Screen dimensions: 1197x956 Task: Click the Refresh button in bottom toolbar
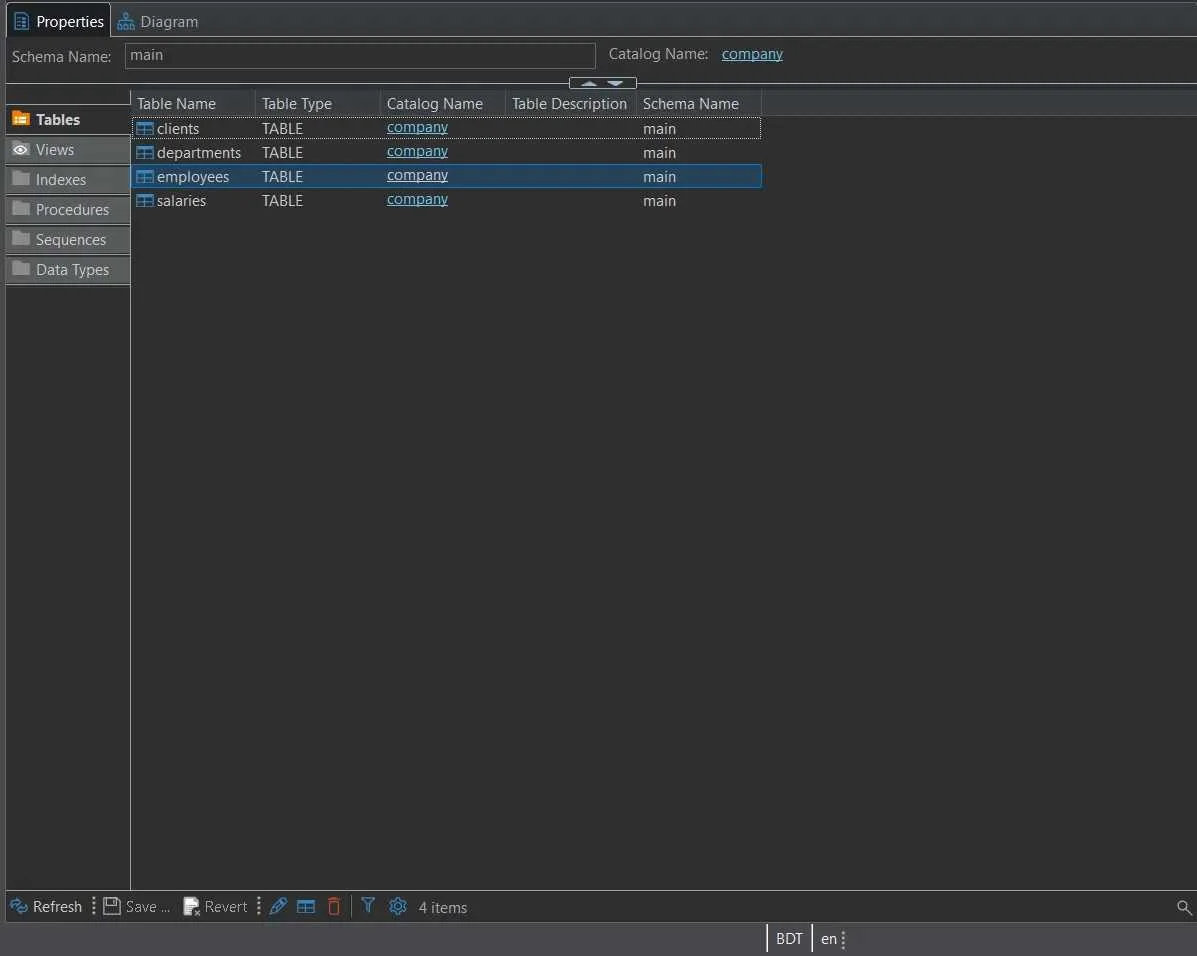(46, 906)
